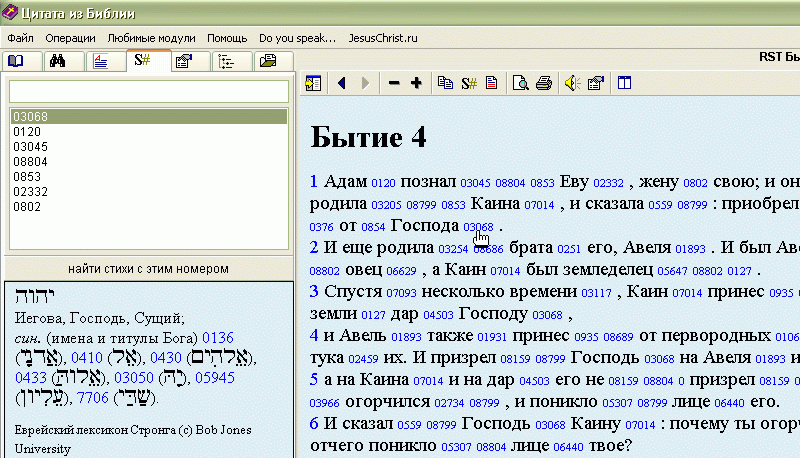Click 'найти стихи с этим номером' button

148,268
